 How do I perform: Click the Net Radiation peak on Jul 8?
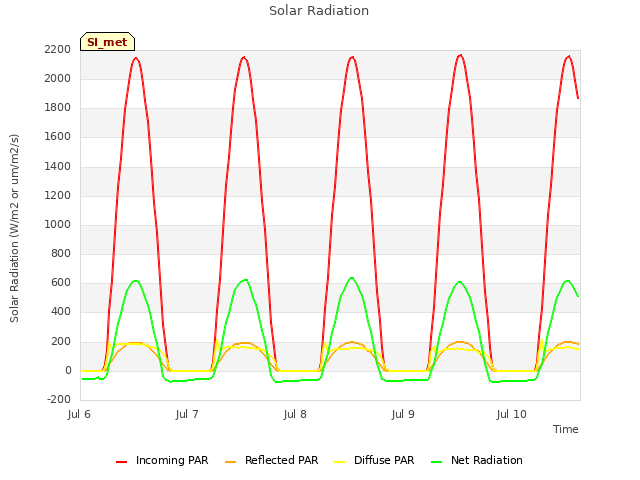pyautogui.click(x=352, y=278)
